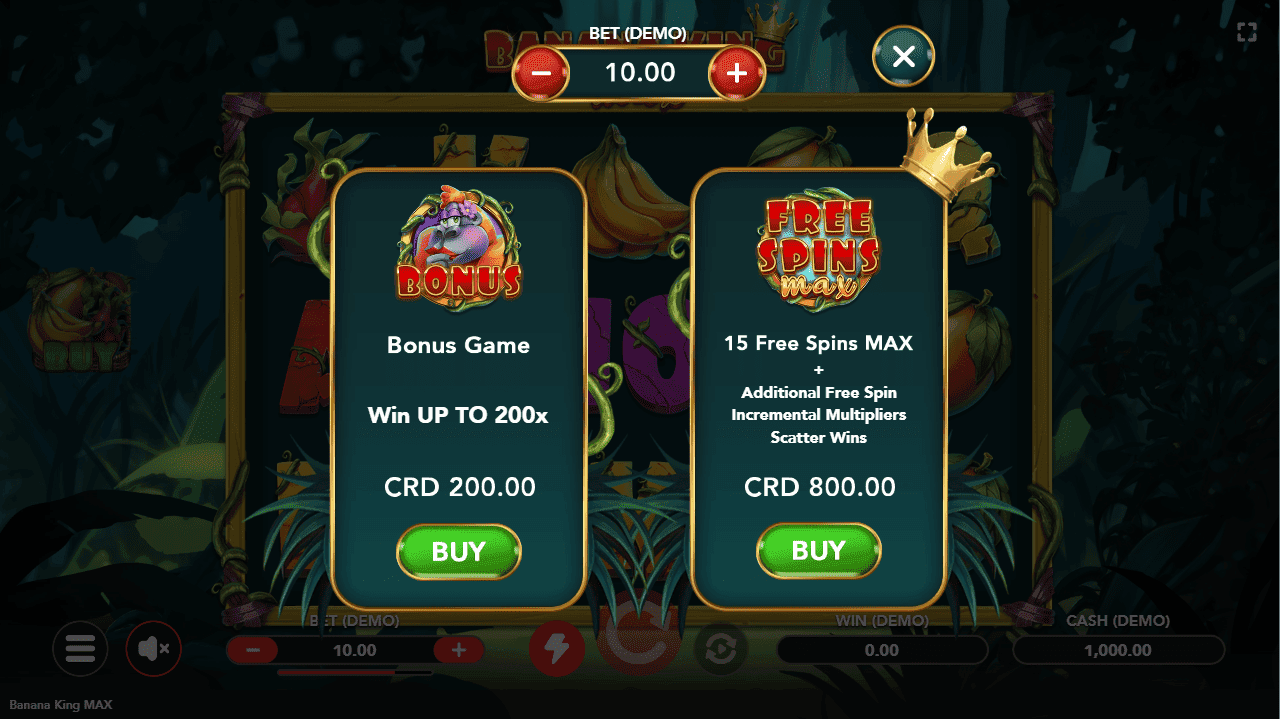Click the Free Spins Max logo
Viewport: 1280px width, 719px height.
tap(819, 247)
